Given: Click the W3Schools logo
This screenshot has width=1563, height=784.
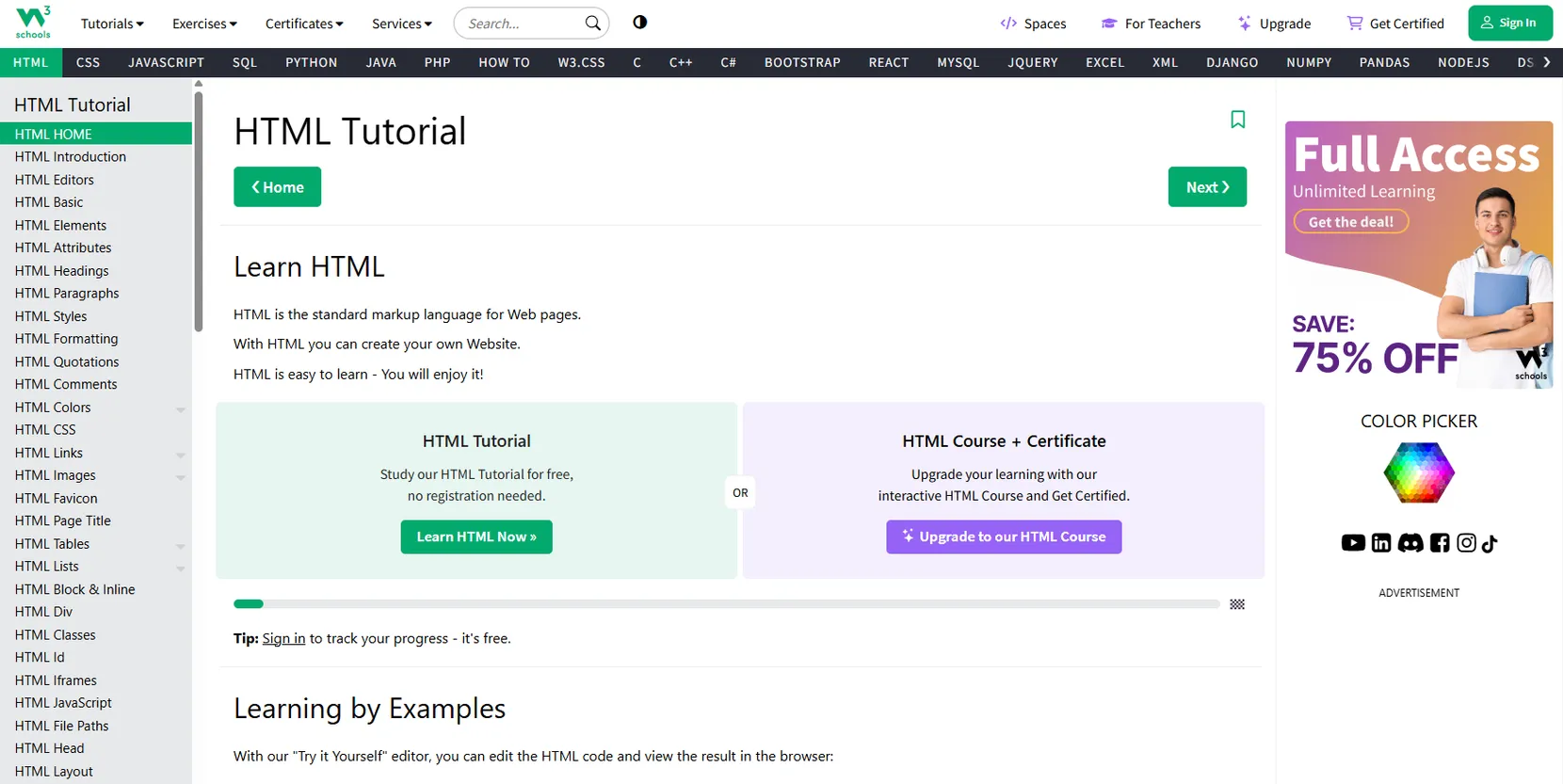Looking at the screenshot, I should click(33, 23).
